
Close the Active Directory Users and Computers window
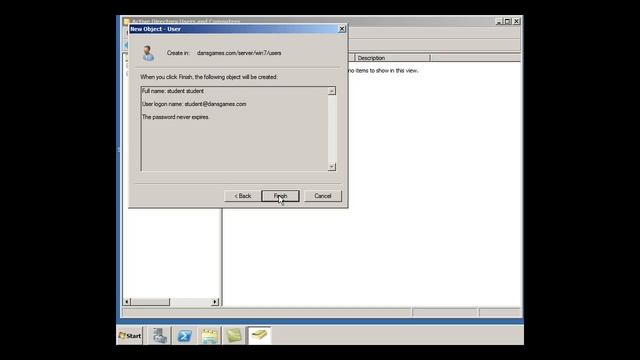click(516, 21)
